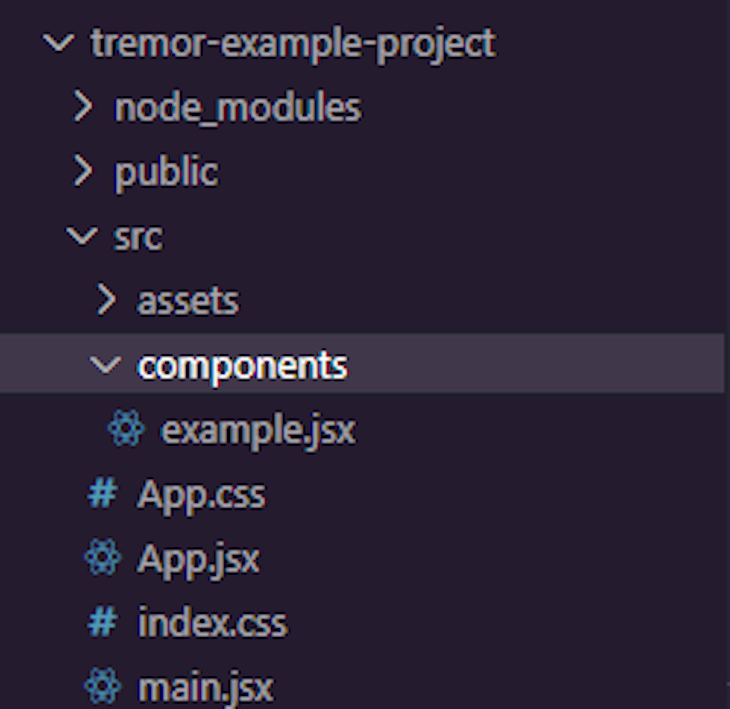Open the App.jsx file
This screenshot has width=730, height=709.
pos(198,558)
